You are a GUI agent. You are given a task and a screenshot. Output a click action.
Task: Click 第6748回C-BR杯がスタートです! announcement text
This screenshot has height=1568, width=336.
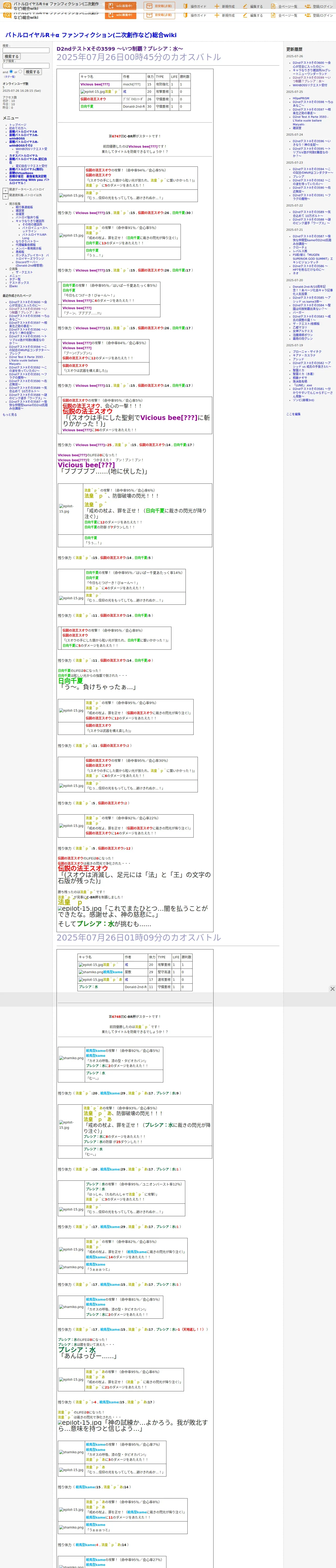[134, 1017]
